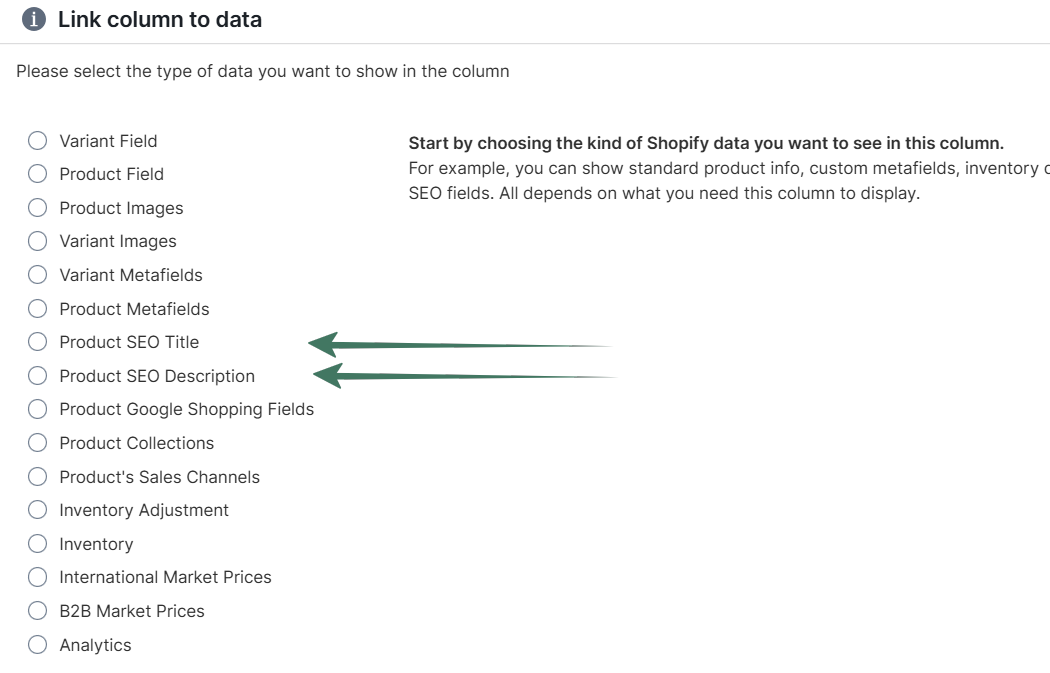Choose Variant Metafields data type
Image resolution: width=1050 pixels, height=673 pixels.
37,274
